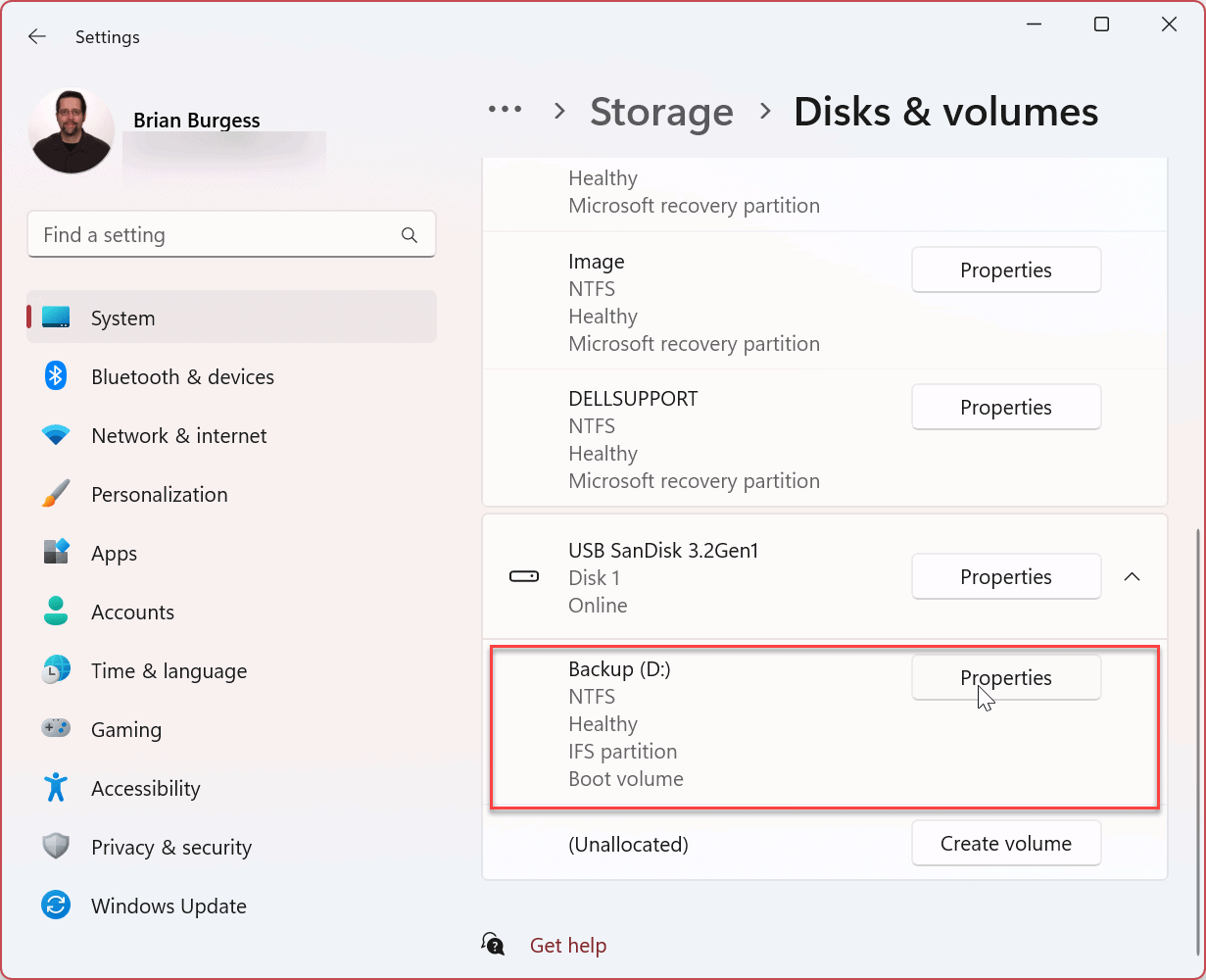
Task: Select Time & language in sidebar
Action: pyautogui.click(x=169, y=671)
